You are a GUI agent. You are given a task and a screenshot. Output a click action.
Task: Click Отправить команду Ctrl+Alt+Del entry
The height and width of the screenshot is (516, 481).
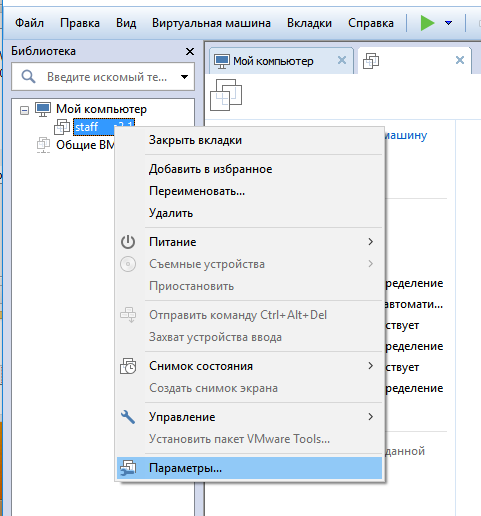(249, 315)
